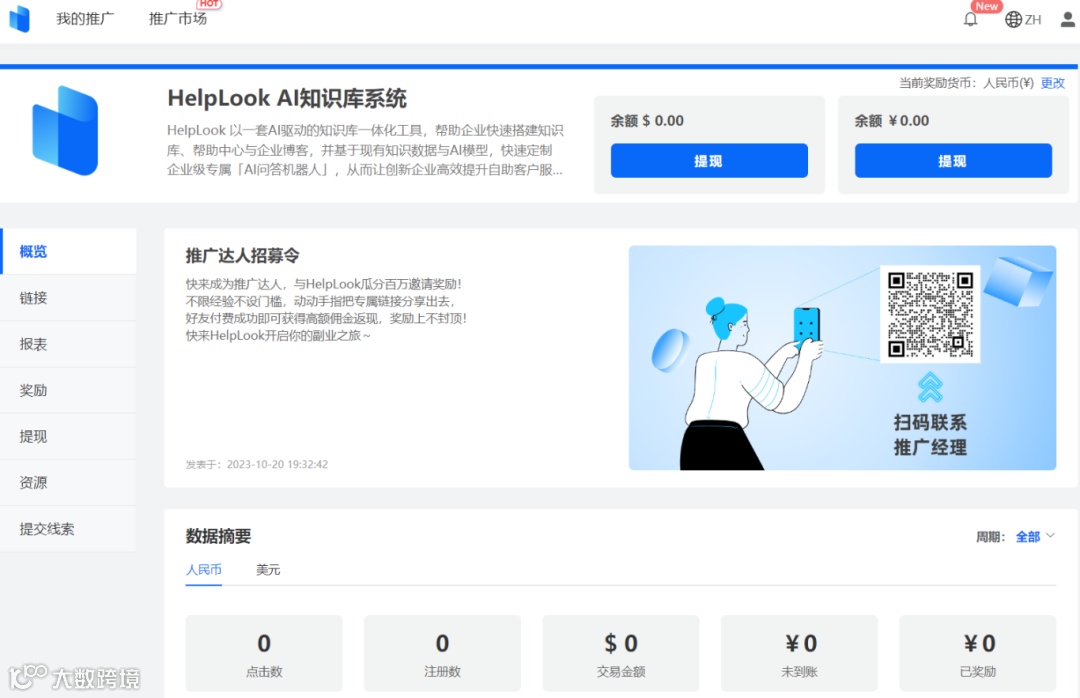The height and width of the screenshot is (698, 1080).
Task: Click the HelpLook logo in the top-left corner
Action: (x=19, y=19)
